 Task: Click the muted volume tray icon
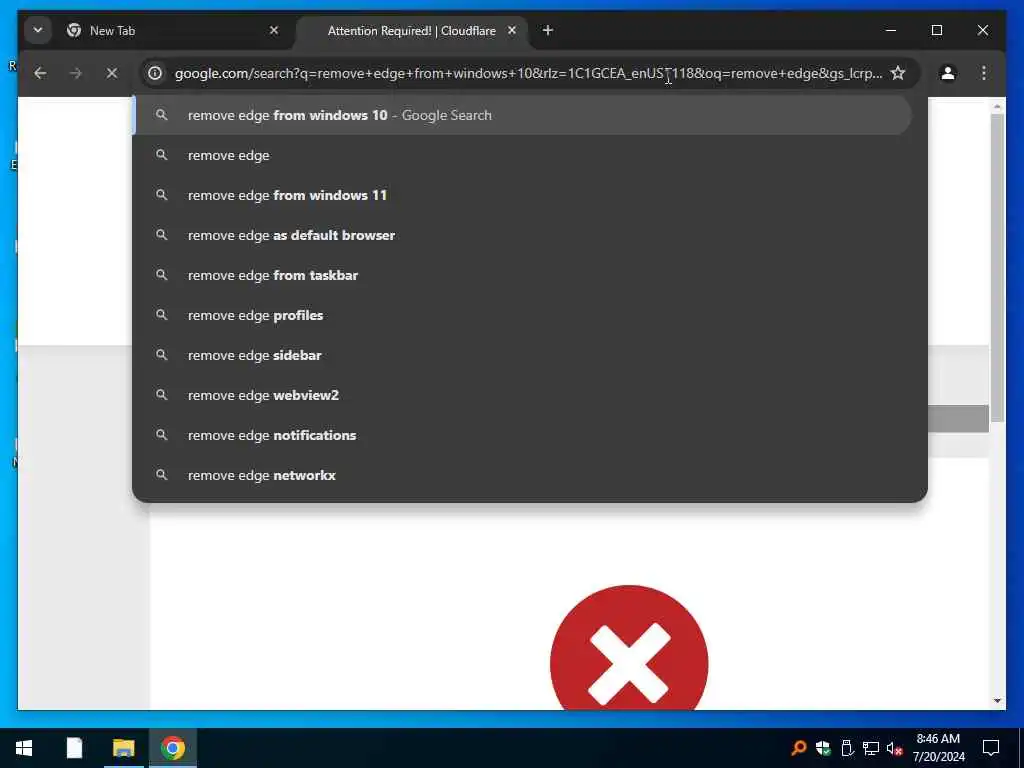pyautogui.click(x=895, y=748)
